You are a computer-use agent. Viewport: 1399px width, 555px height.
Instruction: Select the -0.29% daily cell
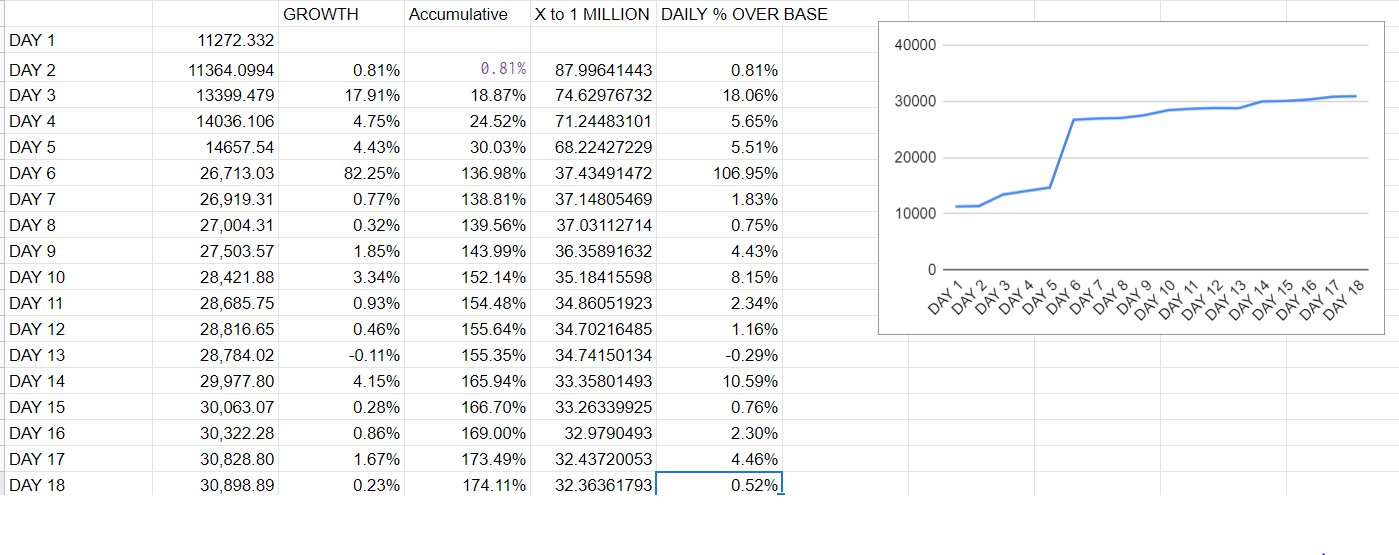click(x=719, y=355)
